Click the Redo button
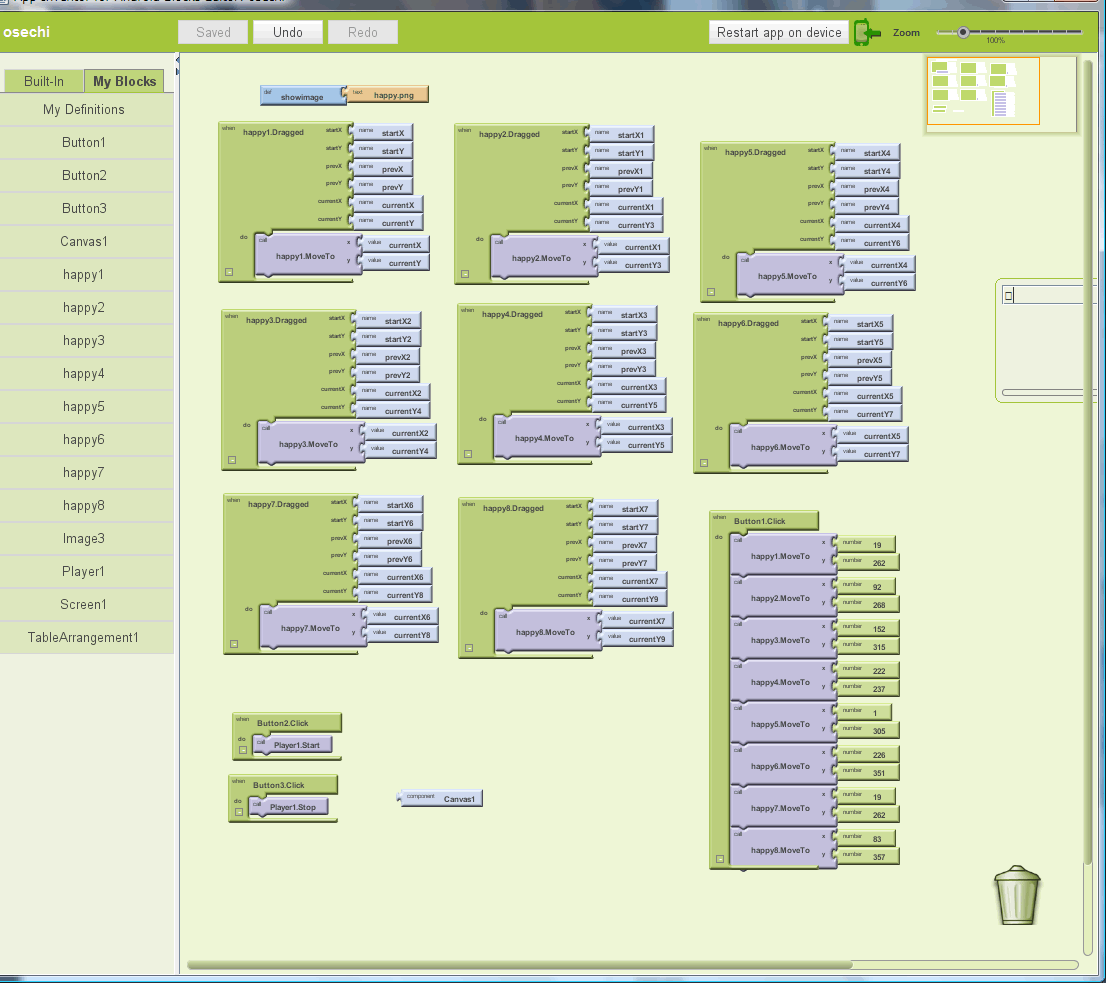The width and height of the screenshot is (1106, 983). [x=363, y=32]
